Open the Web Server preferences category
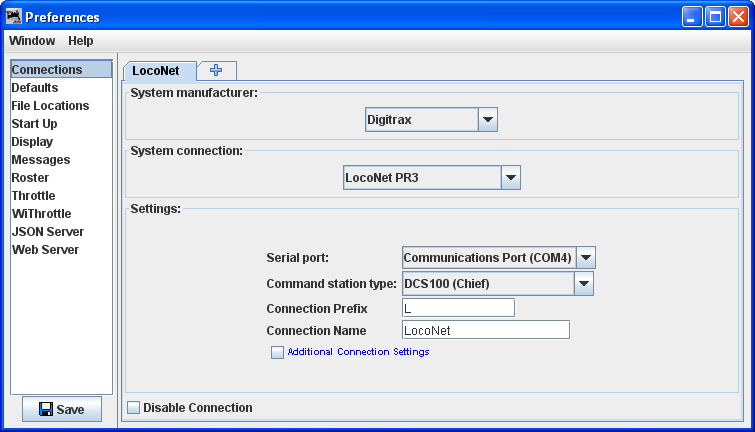This screenshot has height=432, width=755. (45, 250)
